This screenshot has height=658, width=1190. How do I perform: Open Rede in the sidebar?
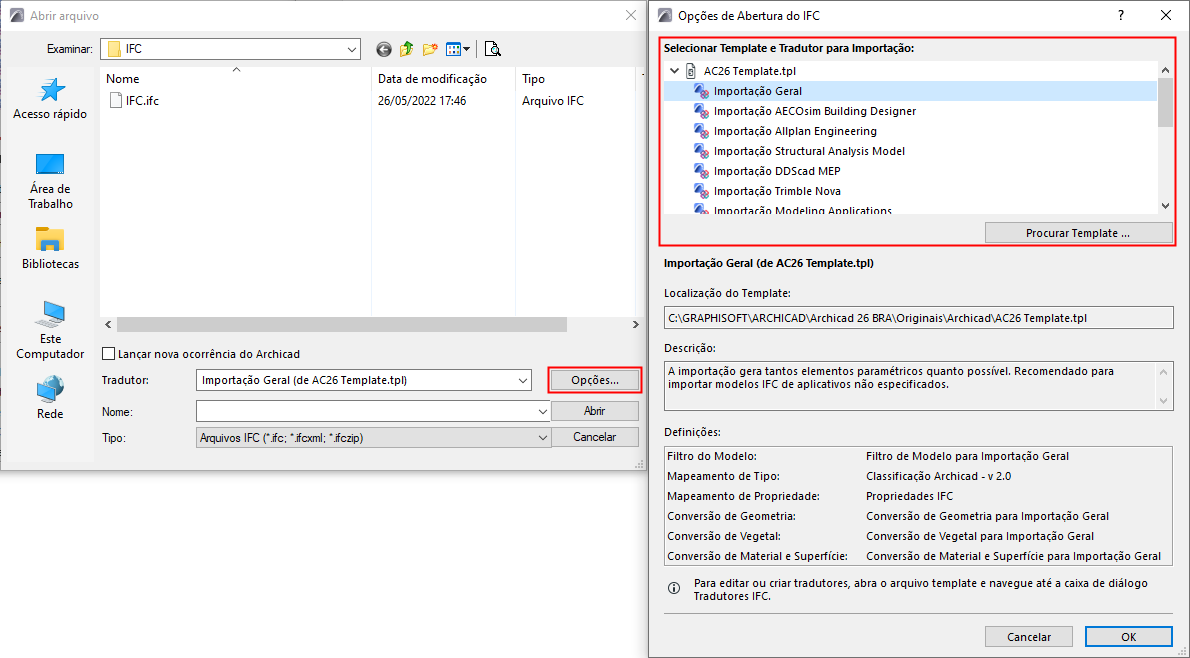click(50, 398)
